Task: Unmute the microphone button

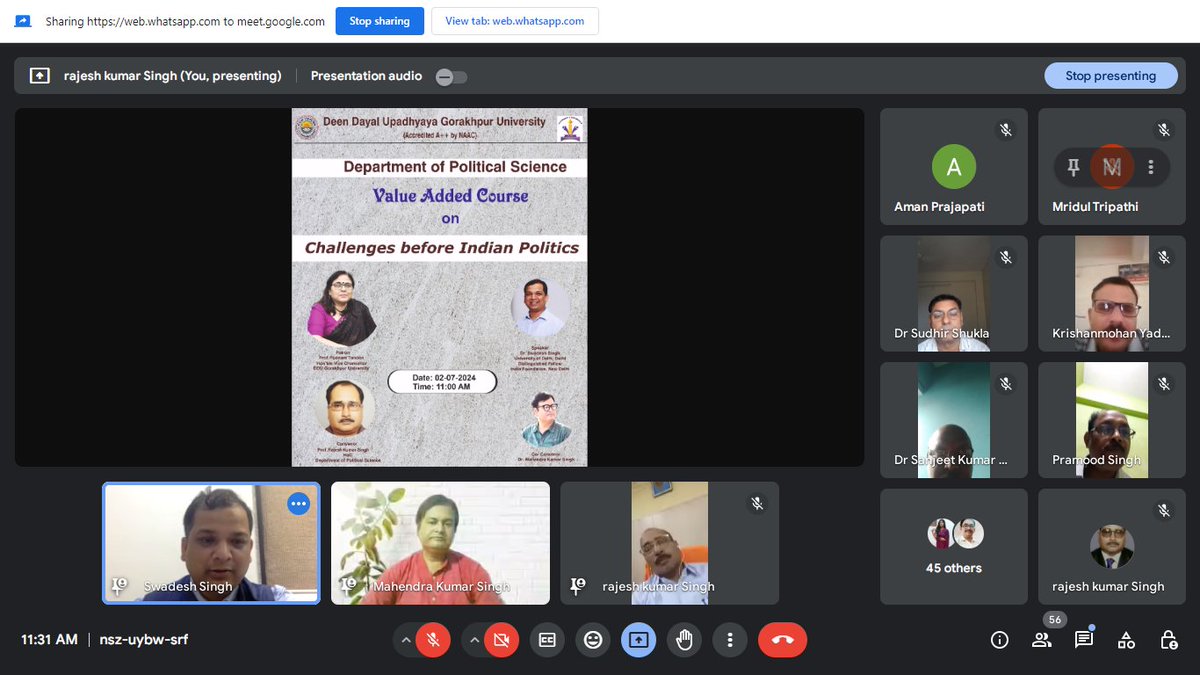Action: [x=433, y=640]
